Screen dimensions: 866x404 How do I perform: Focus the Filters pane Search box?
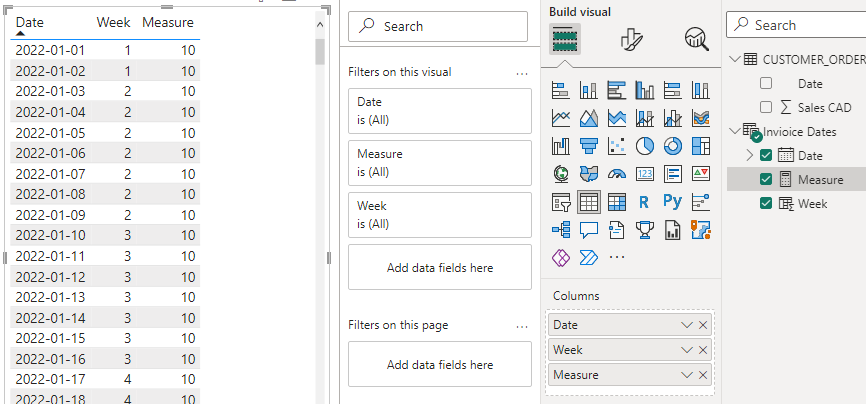coord(438,27)
